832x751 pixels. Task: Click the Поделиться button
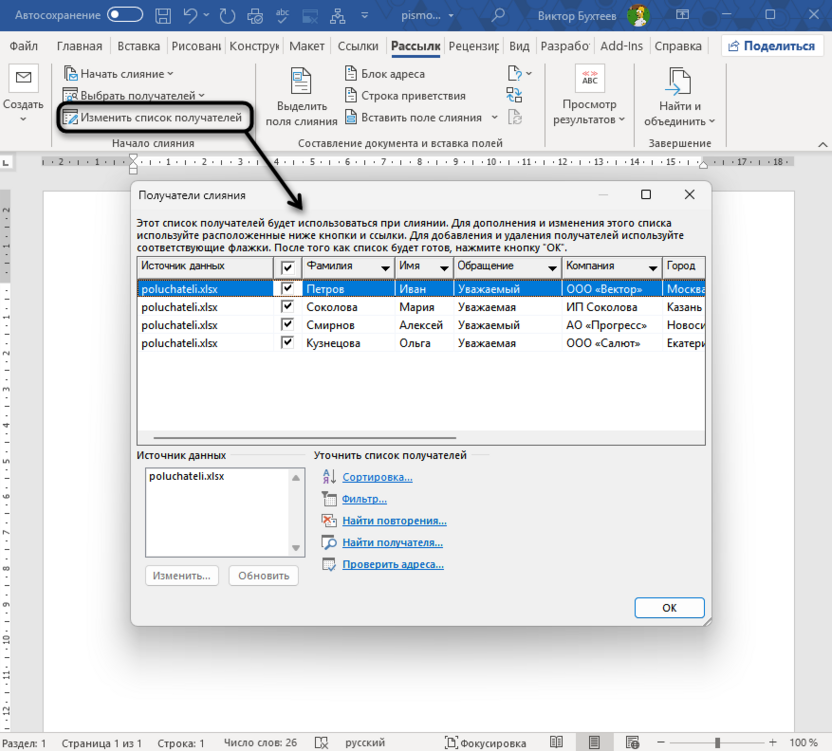pos(772,46)
